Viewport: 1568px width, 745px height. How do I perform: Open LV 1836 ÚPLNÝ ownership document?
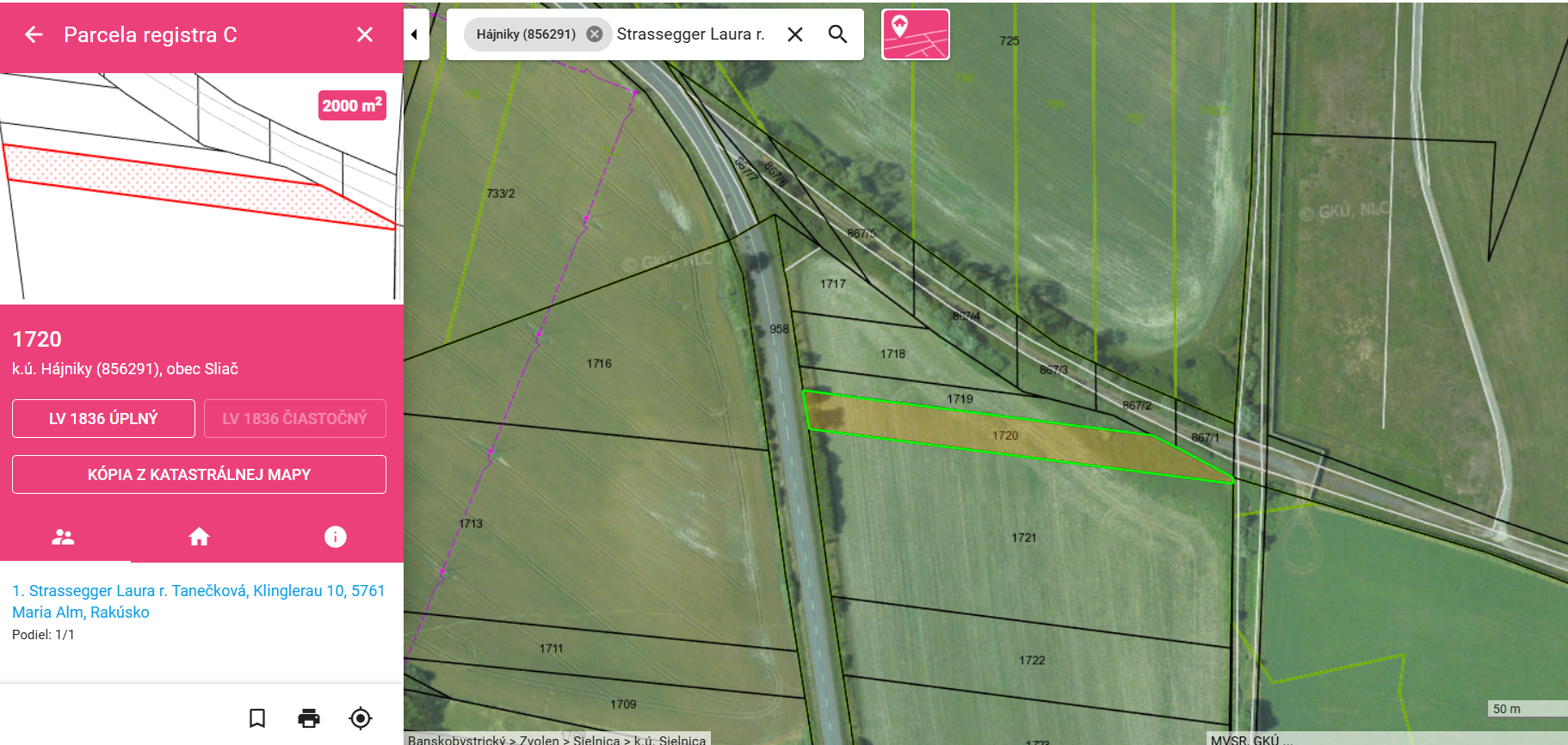click(103, 419)
